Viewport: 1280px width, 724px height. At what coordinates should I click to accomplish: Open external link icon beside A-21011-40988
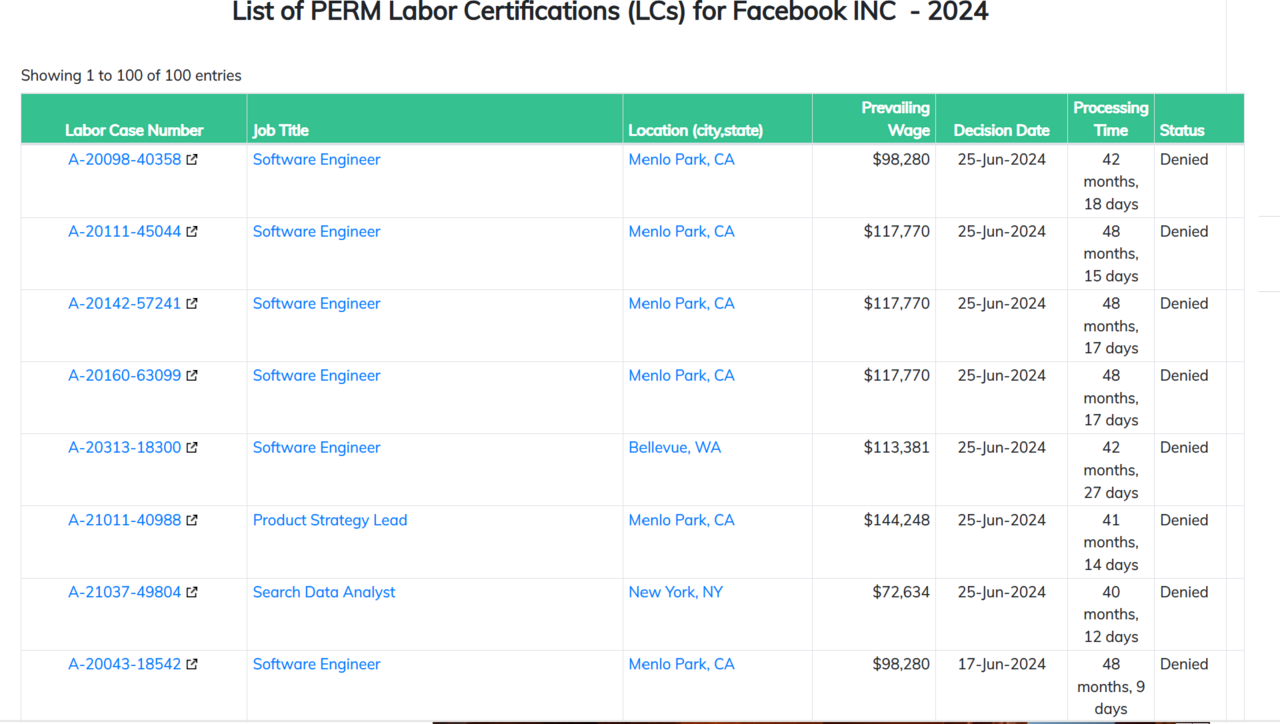pyautogui.click(x=193, y=520)
